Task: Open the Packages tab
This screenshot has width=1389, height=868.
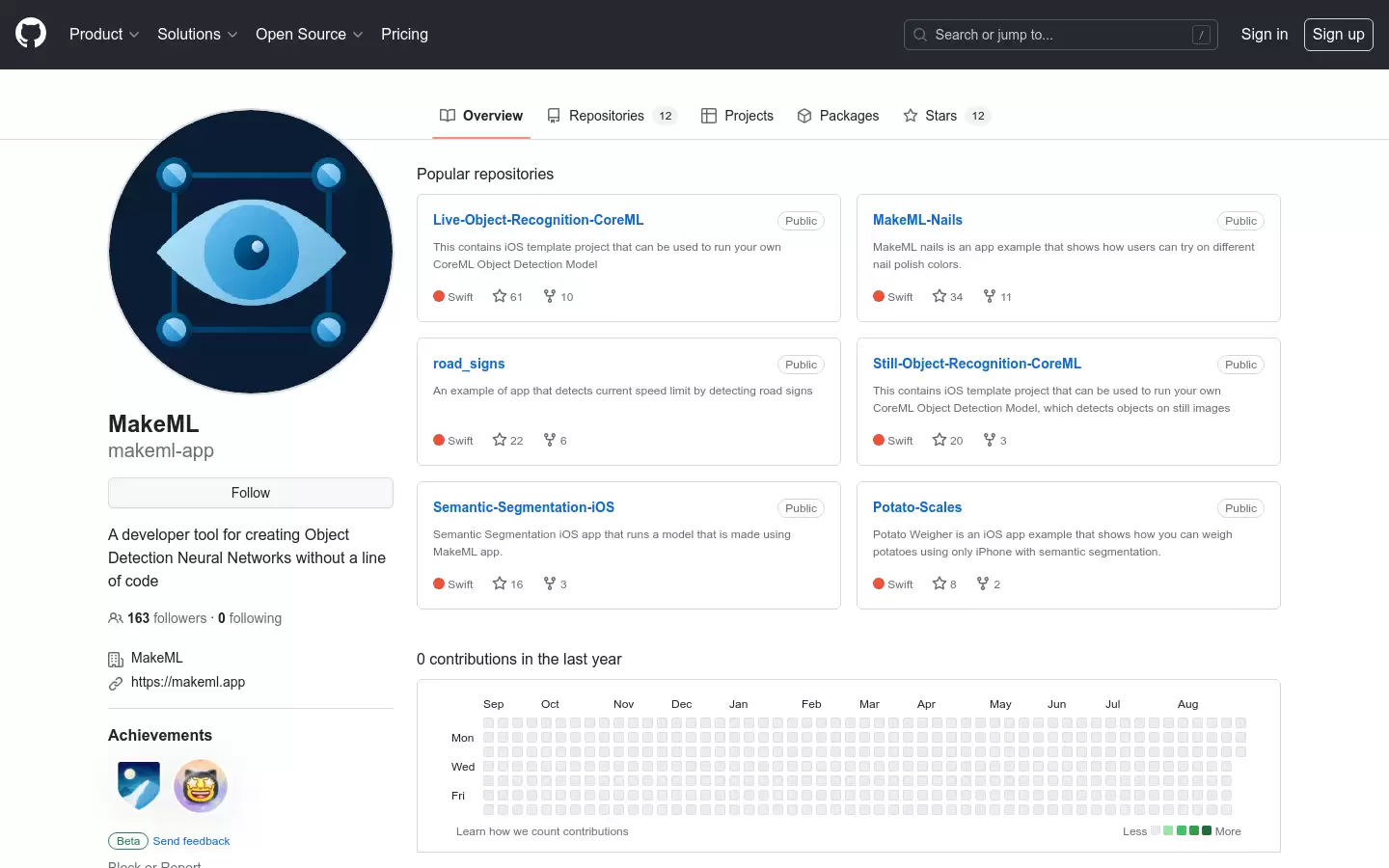Action: (837, 116)
